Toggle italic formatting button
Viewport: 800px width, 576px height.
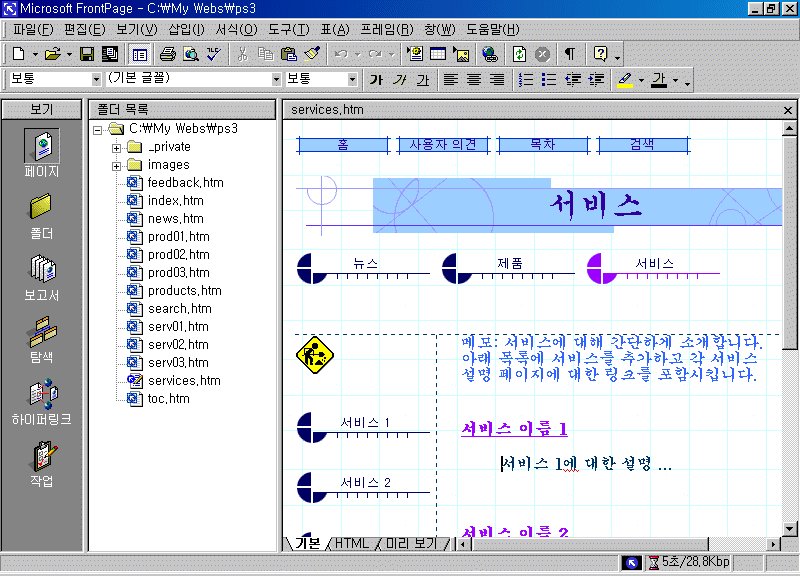click(400, 80)
